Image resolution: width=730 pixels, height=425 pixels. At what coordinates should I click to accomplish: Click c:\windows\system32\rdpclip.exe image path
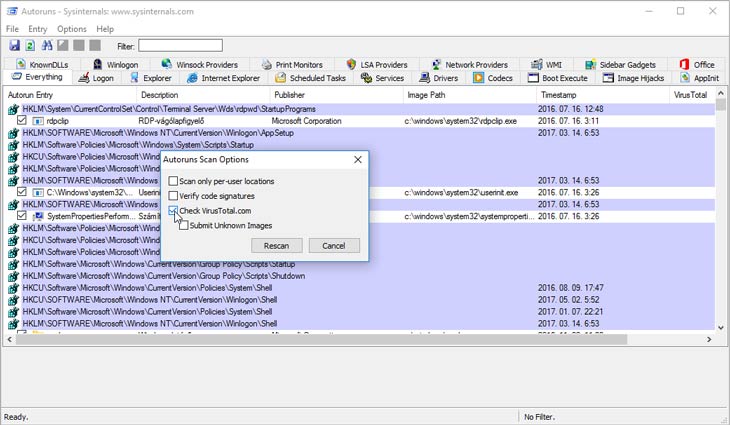tap(460, 121)
